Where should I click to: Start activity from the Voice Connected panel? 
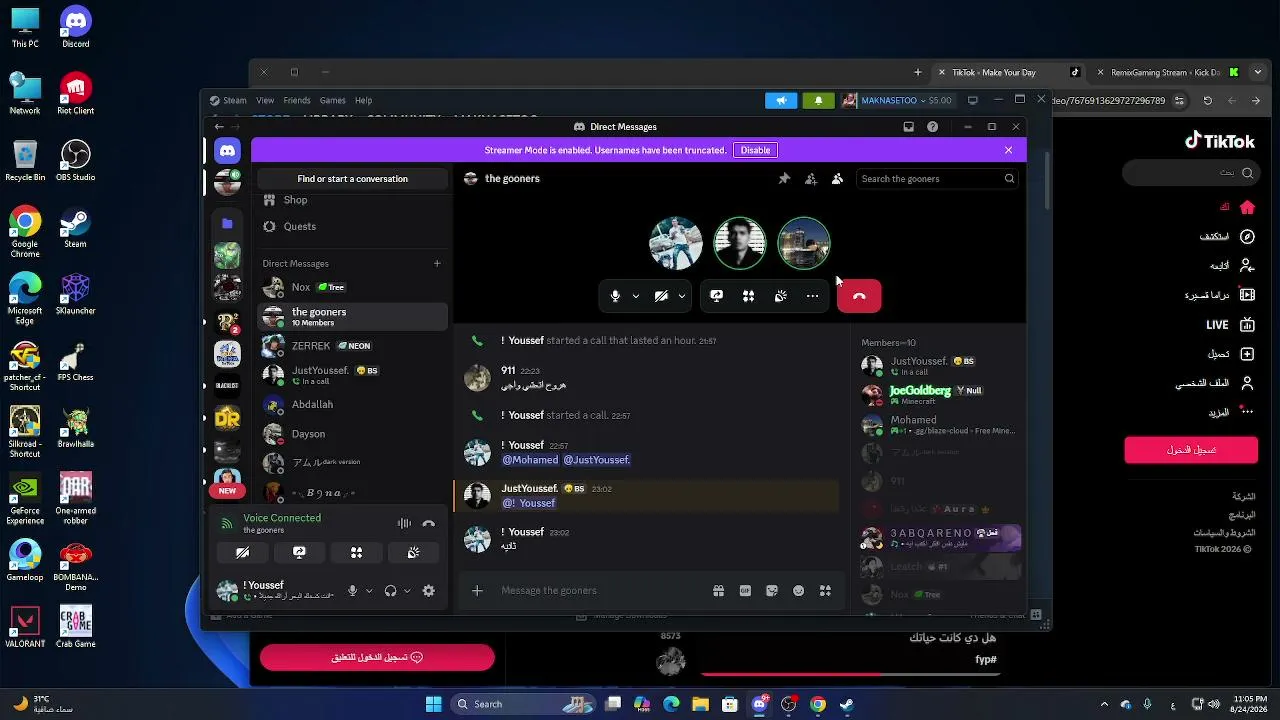(356, 552)
